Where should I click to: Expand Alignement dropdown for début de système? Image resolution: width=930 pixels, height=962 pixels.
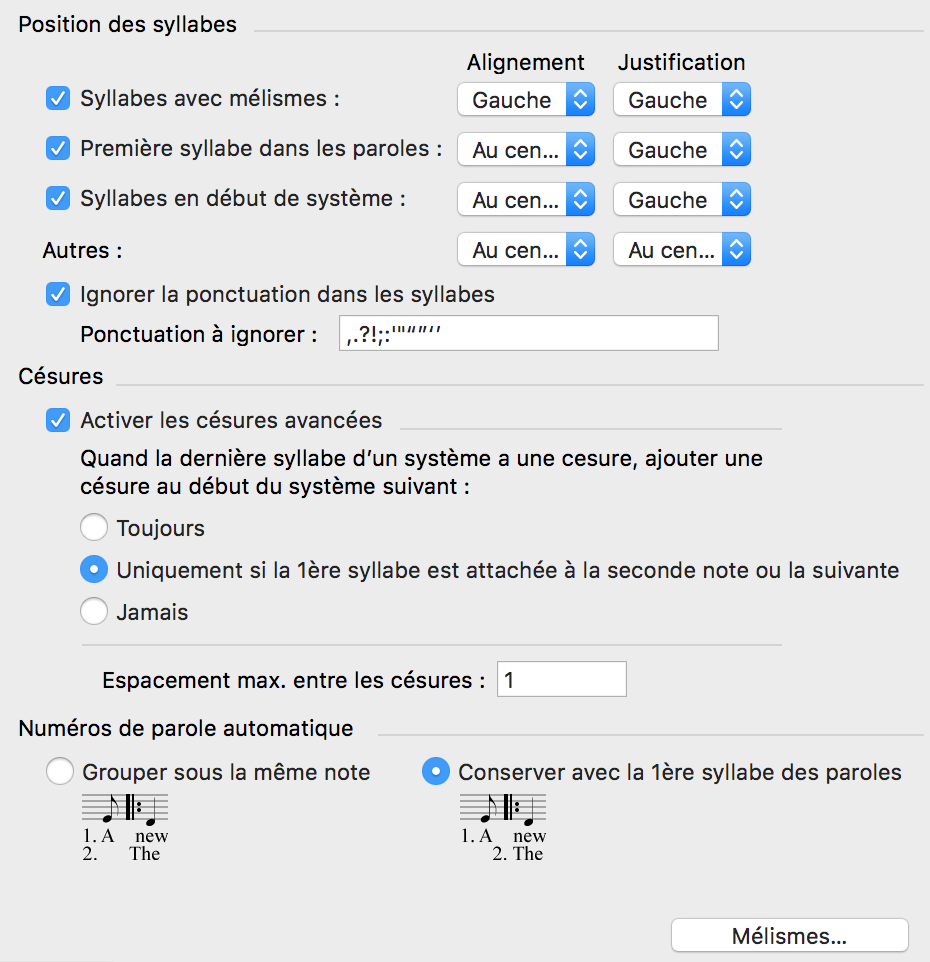[526, 200]
